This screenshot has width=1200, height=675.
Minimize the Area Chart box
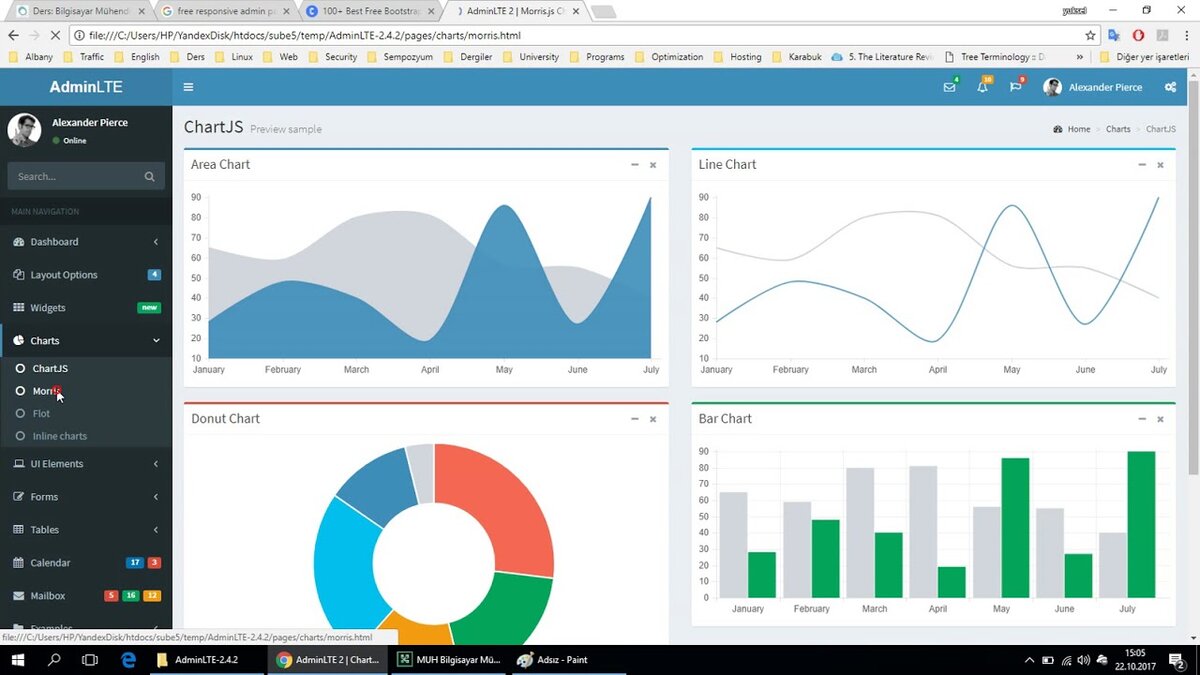pos(634,165)
